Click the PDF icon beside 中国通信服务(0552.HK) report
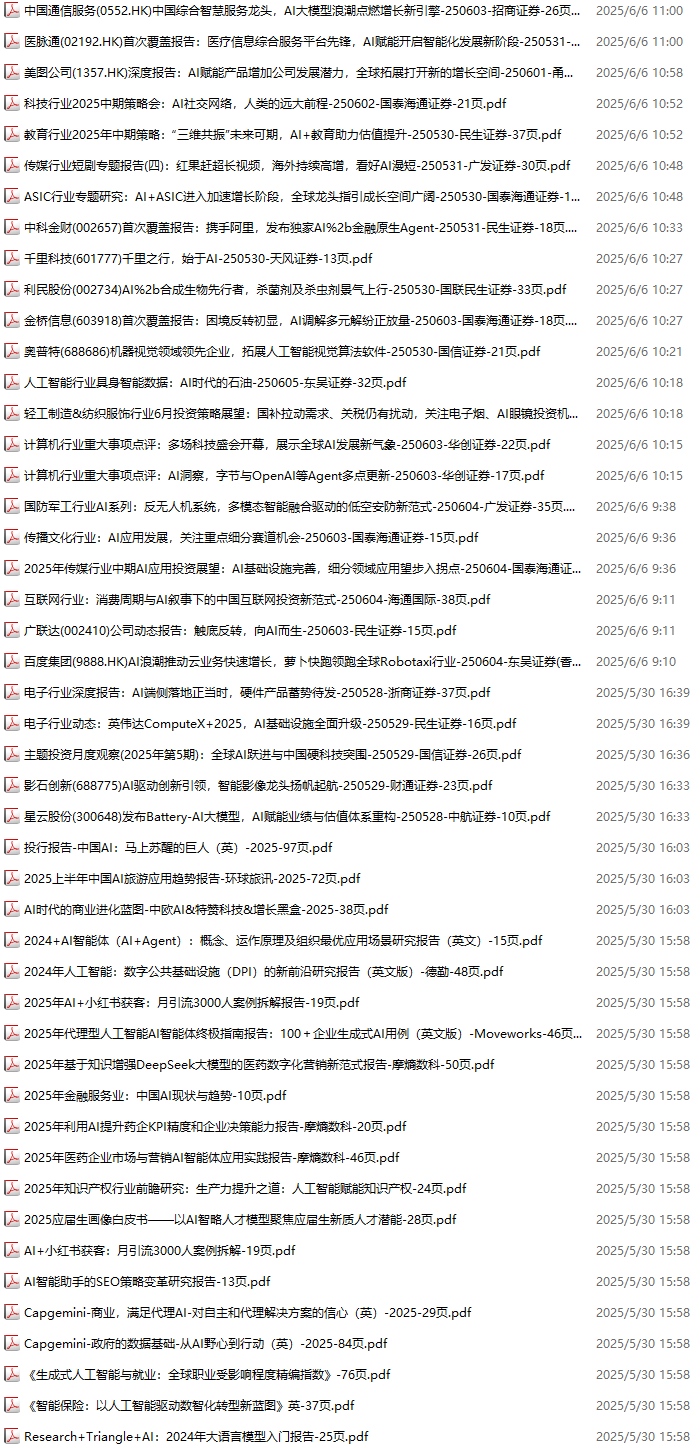This screenshot has width=700, height=1448. (12, 11)
